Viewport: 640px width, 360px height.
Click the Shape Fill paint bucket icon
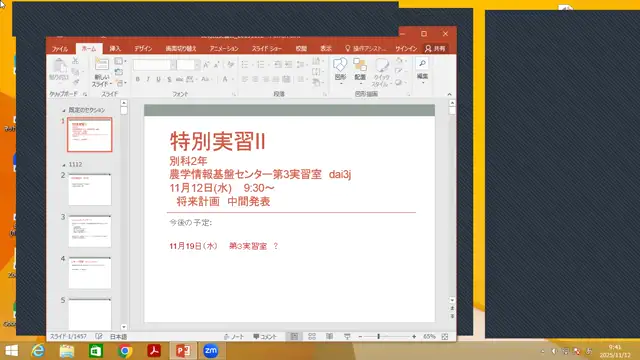[x=399, y=61]
